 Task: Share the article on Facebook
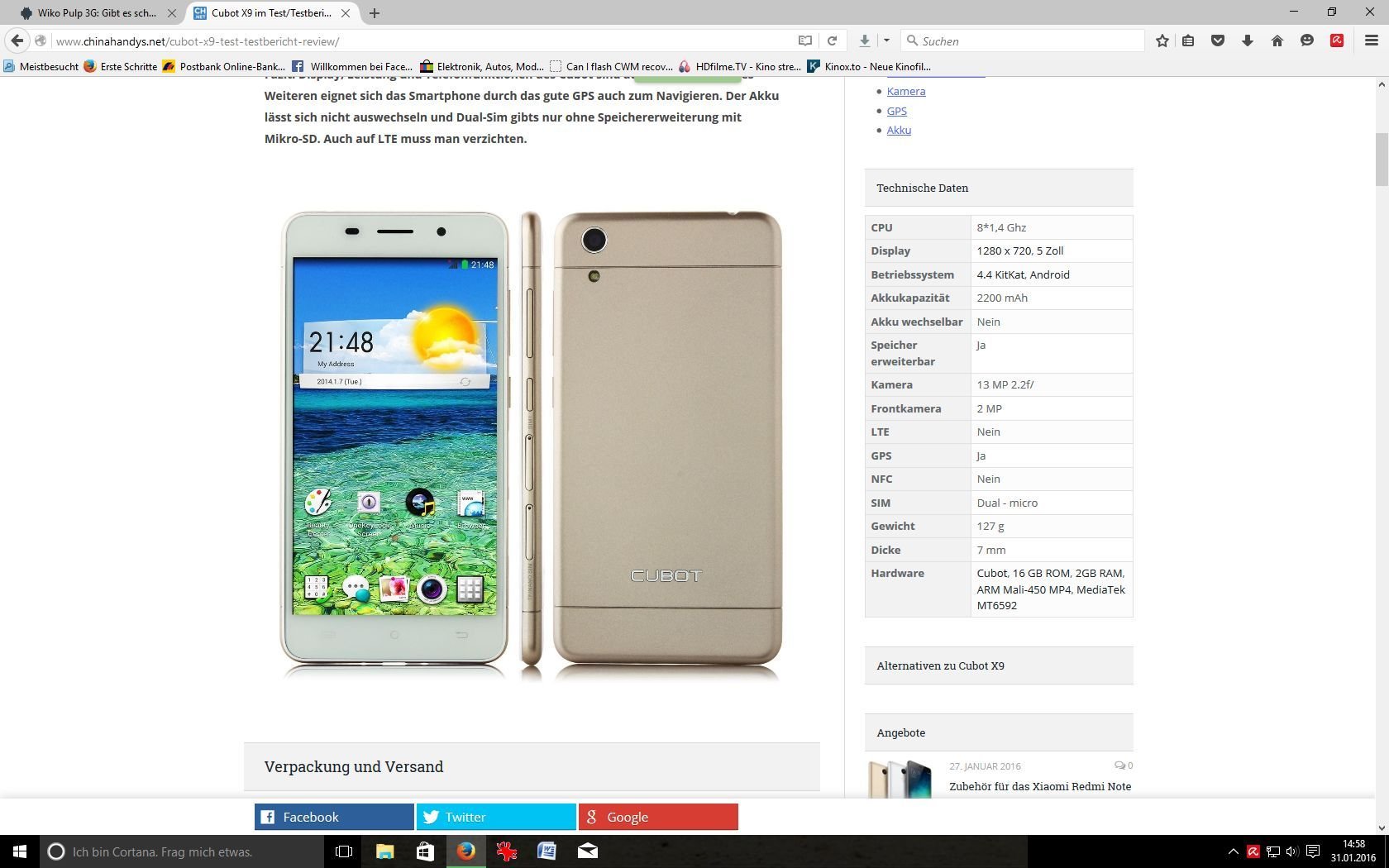[334, 817]
